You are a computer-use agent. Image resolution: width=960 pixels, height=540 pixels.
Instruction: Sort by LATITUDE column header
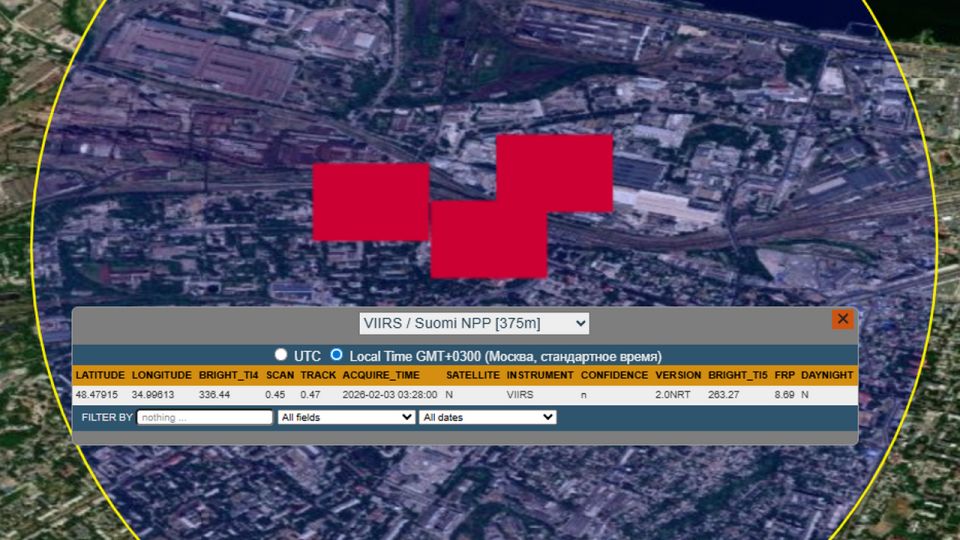(x=100, y=375)
